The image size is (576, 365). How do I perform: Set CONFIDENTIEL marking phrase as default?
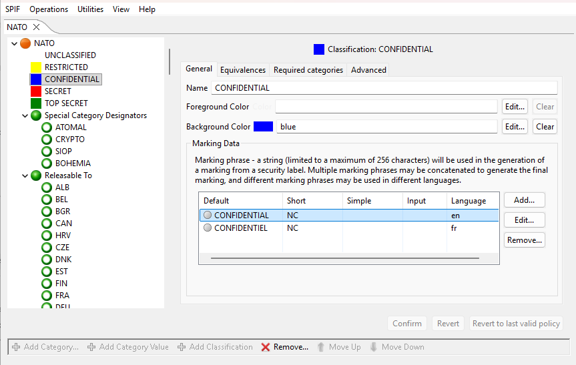tap(208, 228)
